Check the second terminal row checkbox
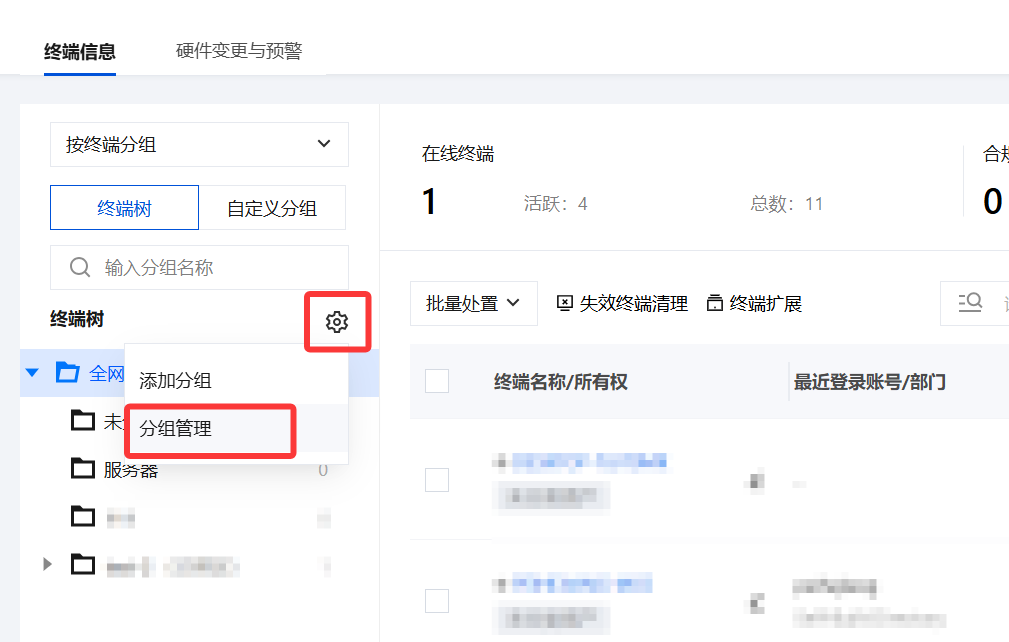Viewport: 1009px width, 642px height. click(437, 601)
